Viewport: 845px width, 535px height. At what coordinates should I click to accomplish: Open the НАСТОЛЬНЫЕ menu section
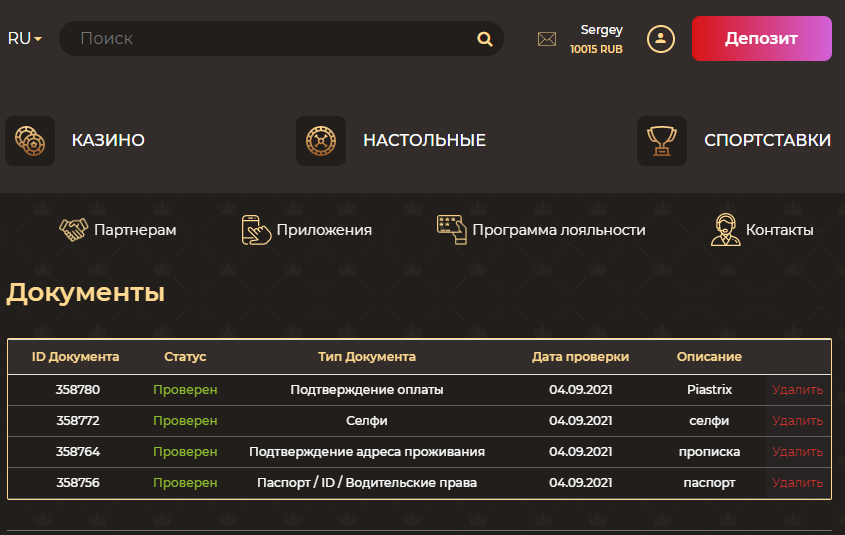(x=424, y=140)
